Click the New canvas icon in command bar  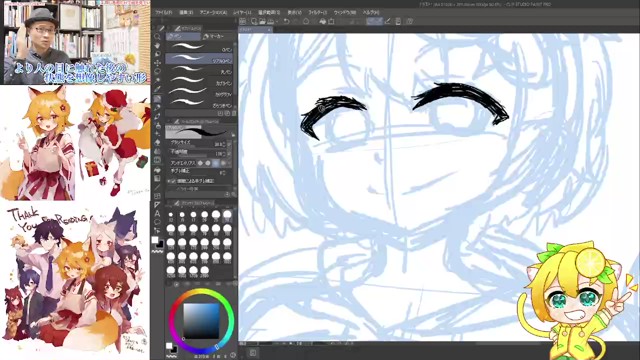[x=254, y=21]
